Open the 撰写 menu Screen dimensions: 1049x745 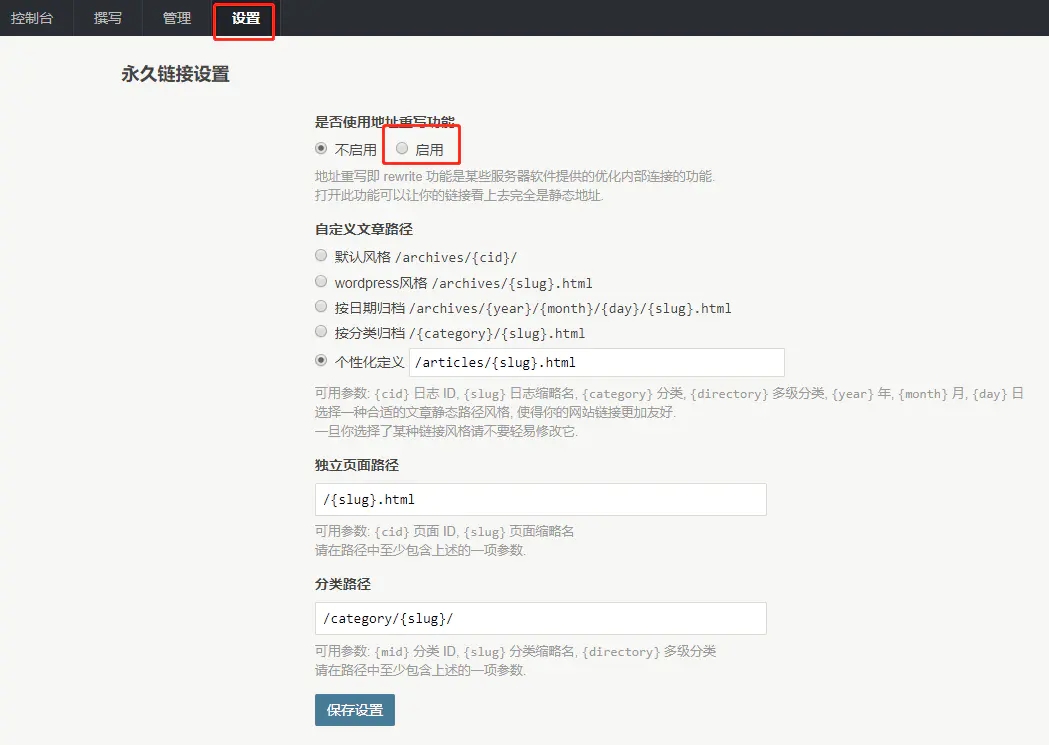[x=107, y=18]
